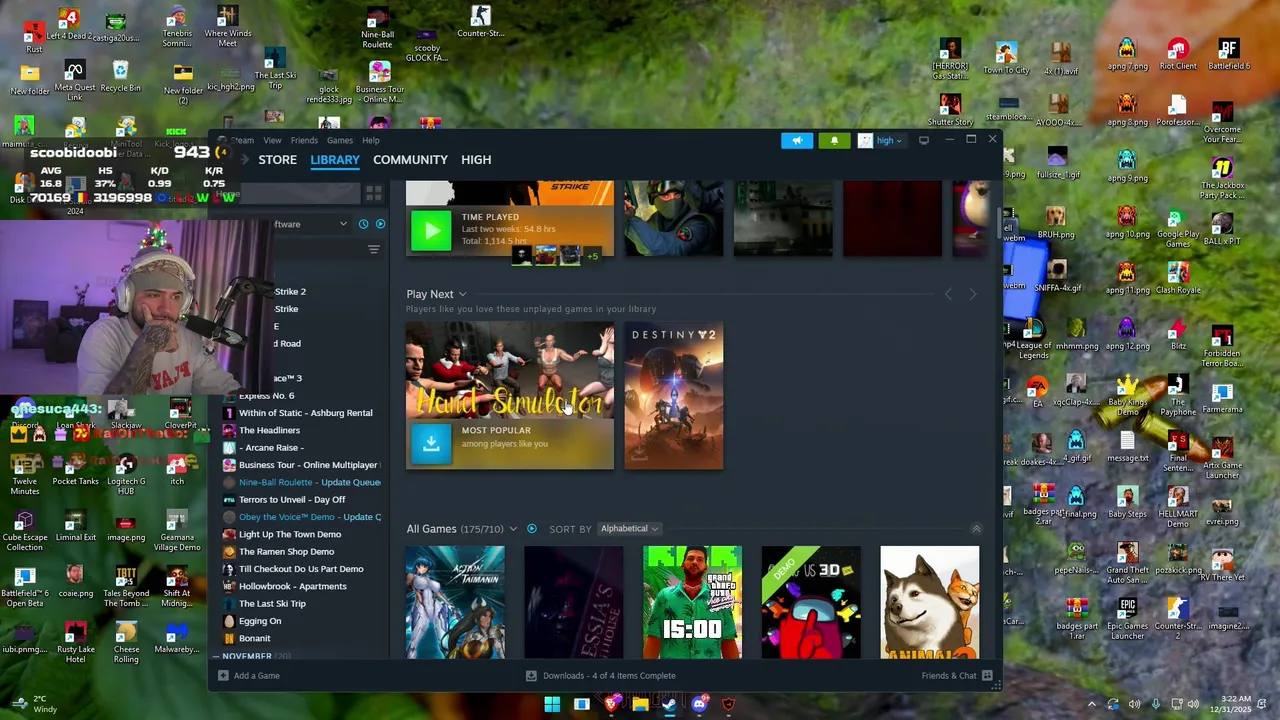Open the Hand Simulator banner
The image size is (1280, 720).
click(510, 370)
